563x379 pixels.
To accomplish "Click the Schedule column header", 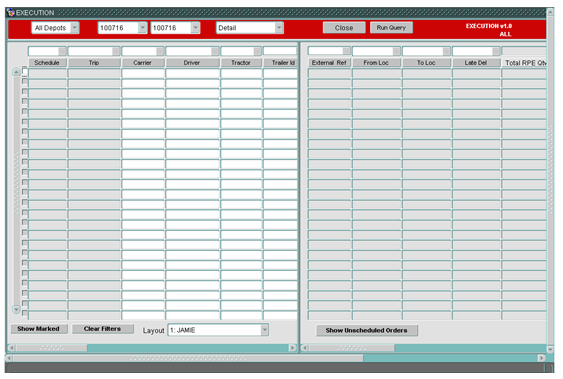I will (47, 62).
